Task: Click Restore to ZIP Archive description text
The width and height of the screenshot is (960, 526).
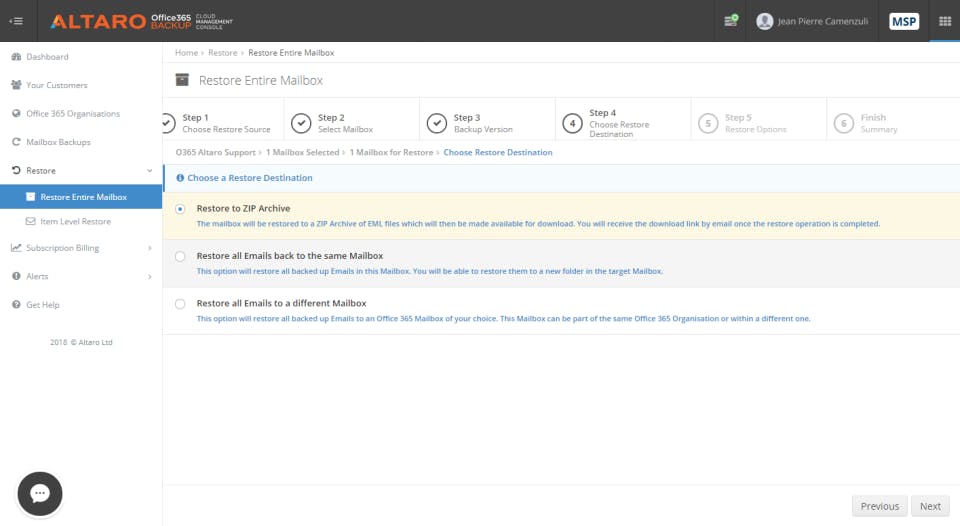Action: coord(538,224)
